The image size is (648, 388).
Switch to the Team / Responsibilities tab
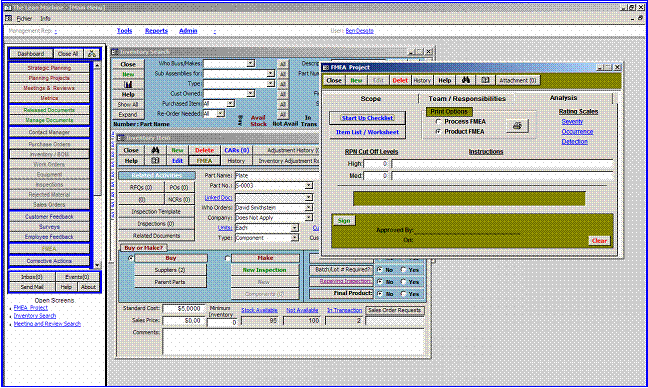(467, 99)
